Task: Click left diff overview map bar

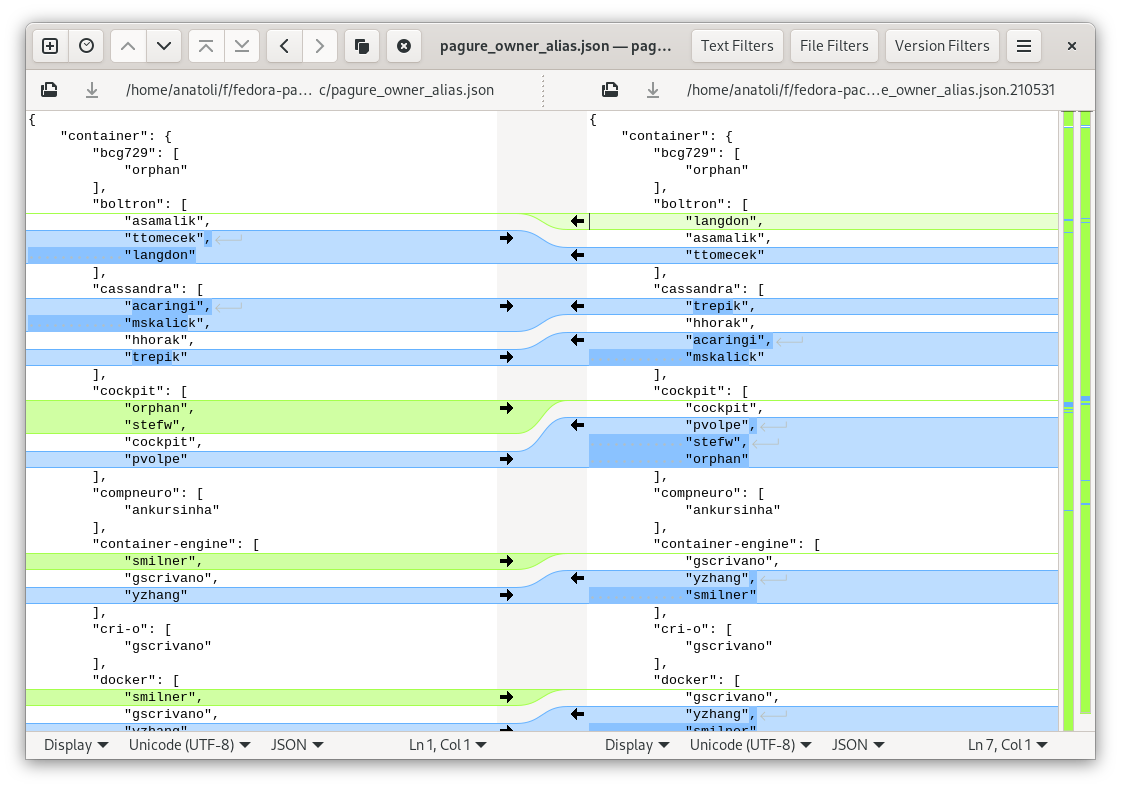Action: tap(1069, 420)
